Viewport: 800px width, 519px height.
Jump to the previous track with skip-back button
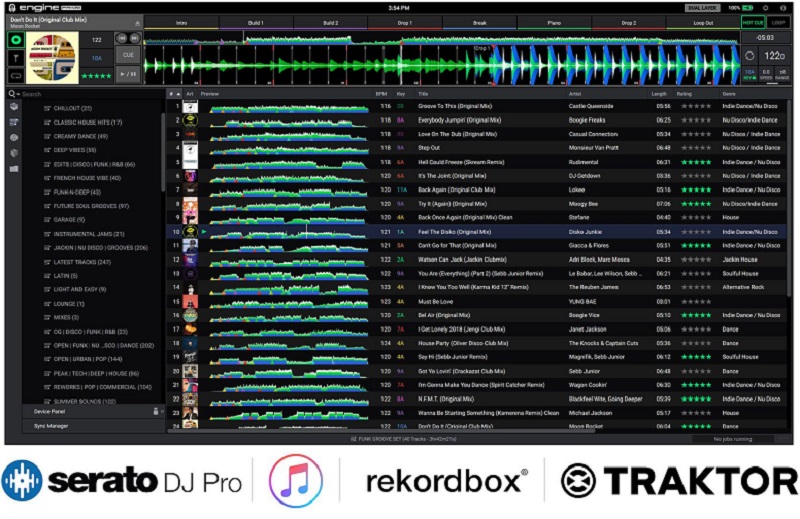121,38
